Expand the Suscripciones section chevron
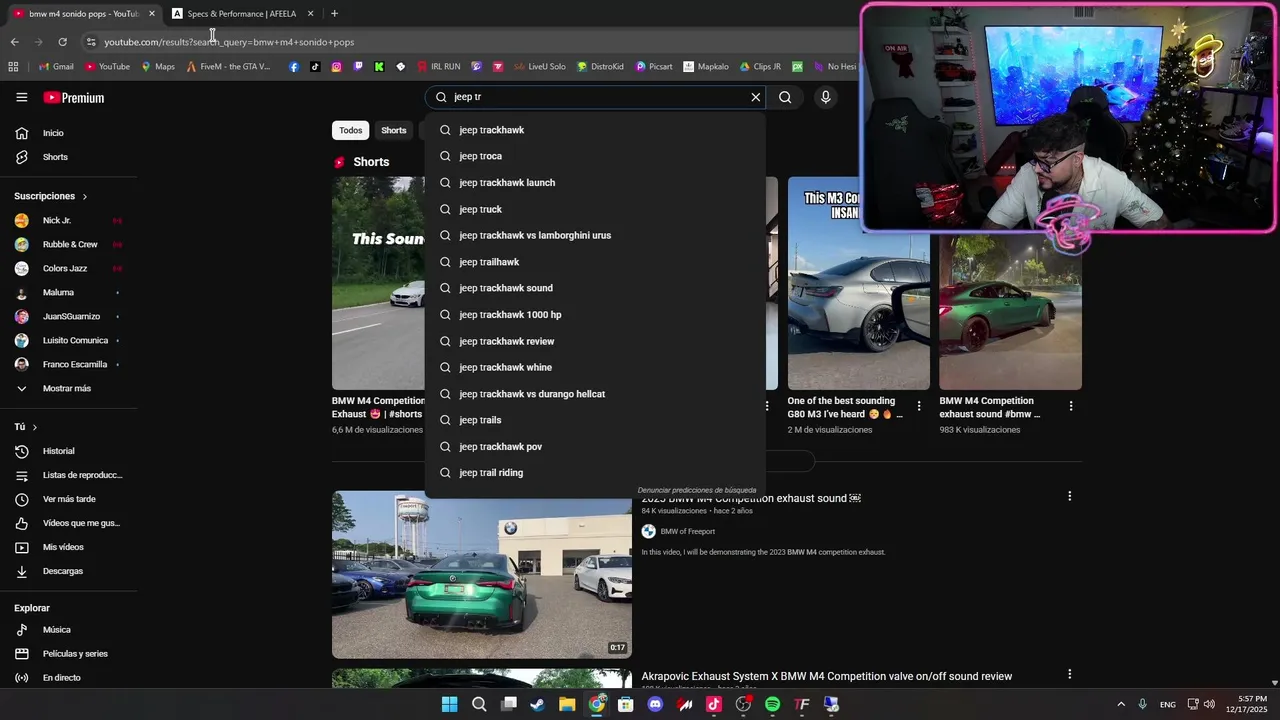This screenshot has width=1280, height=720. pyautogui.click(x=84, y=196)
